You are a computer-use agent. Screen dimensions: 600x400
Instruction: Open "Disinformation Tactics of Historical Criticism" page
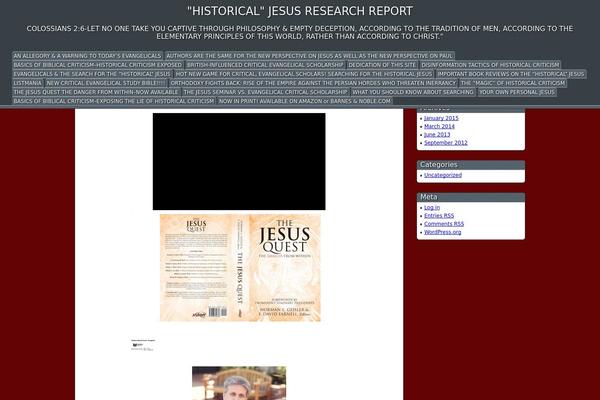click(490, 65)
